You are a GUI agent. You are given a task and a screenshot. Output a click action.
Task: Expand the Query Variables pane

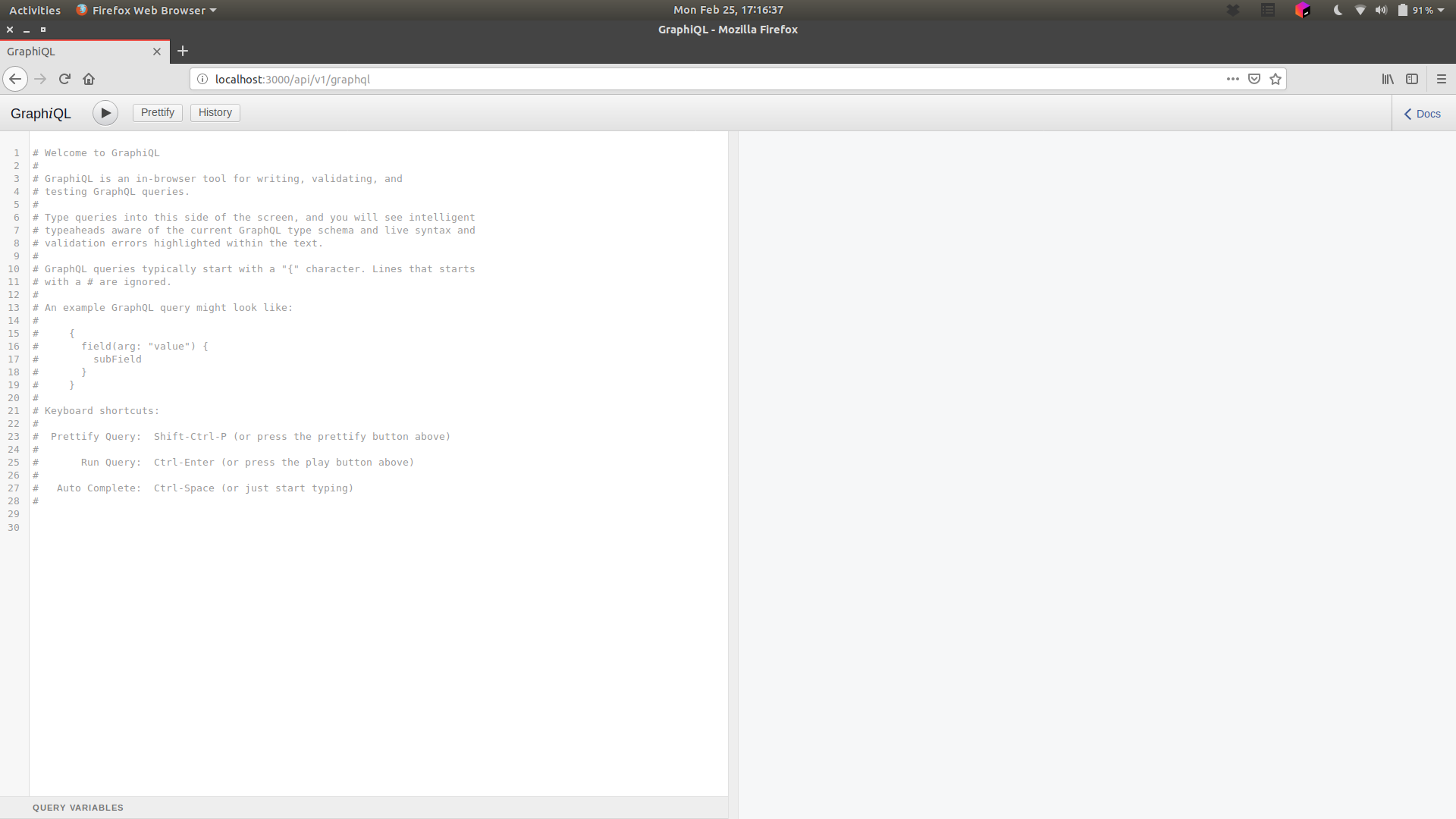pyautogui.click(x=78, y=807)
